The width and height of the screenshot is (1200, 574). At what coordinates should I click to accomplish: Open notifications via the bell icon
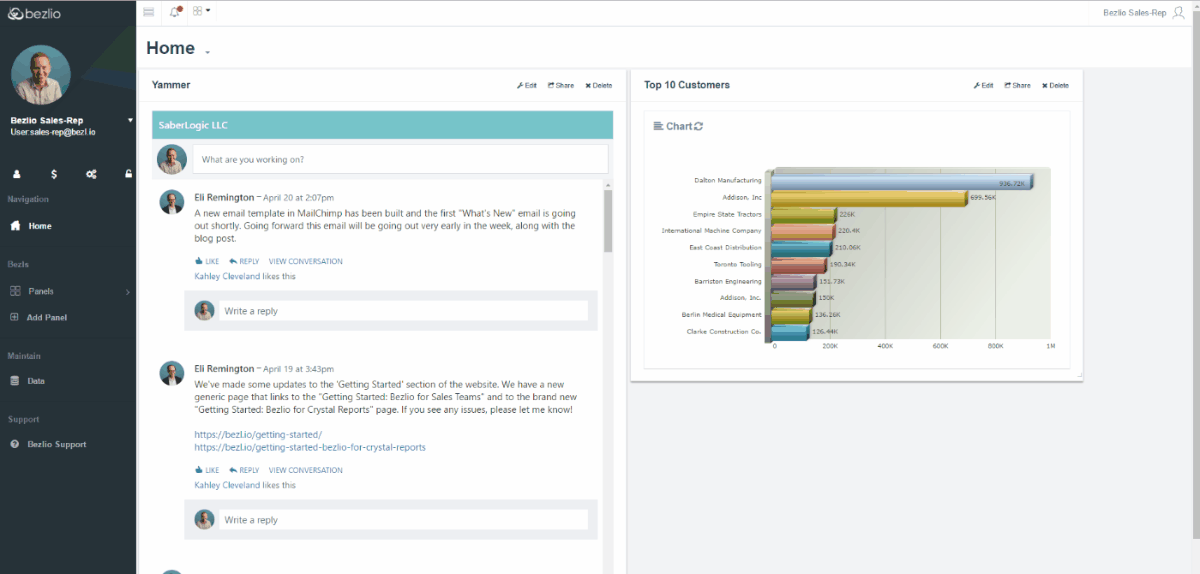point(176,12)
